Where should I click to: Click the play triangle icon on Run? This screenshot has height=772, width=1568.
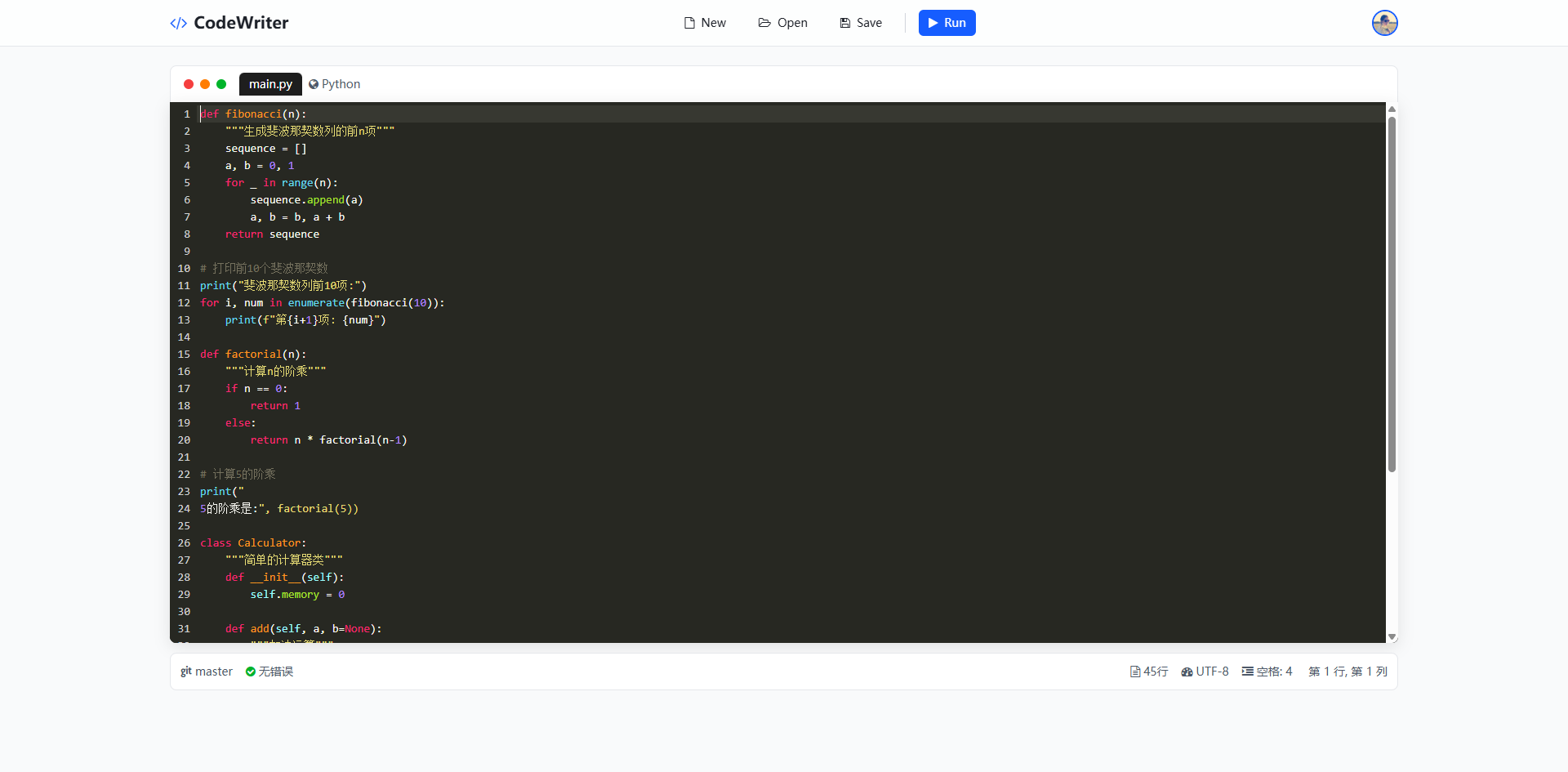click(933, 23)
